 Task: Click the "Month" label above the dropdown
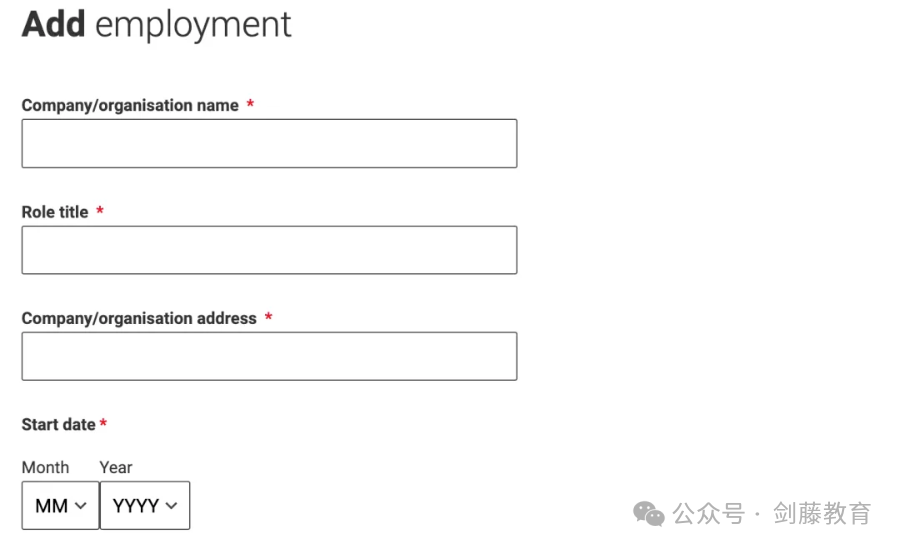tap(45, 467)
